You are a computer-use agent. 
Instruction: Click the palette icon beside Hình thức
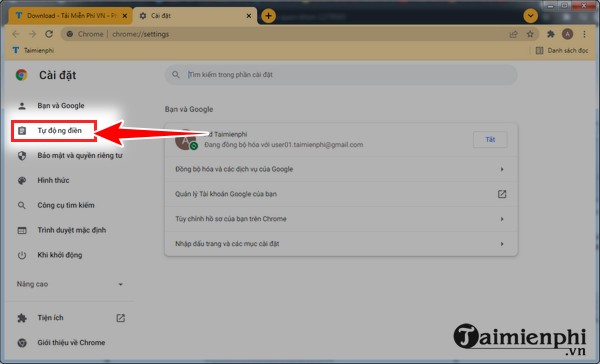click(22, 181)
